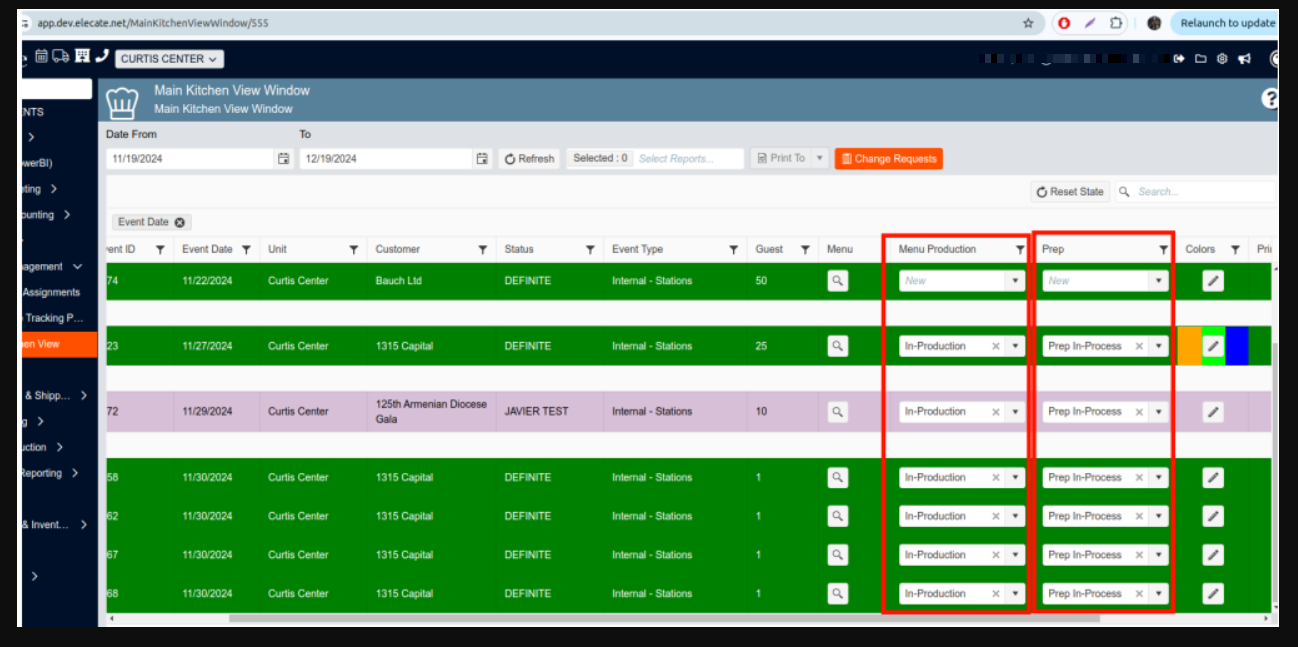The image size is (1298, 647).
Task: Expand Menu Production dropdown for Bauch Ltd row
Action: coord(1015,281)
